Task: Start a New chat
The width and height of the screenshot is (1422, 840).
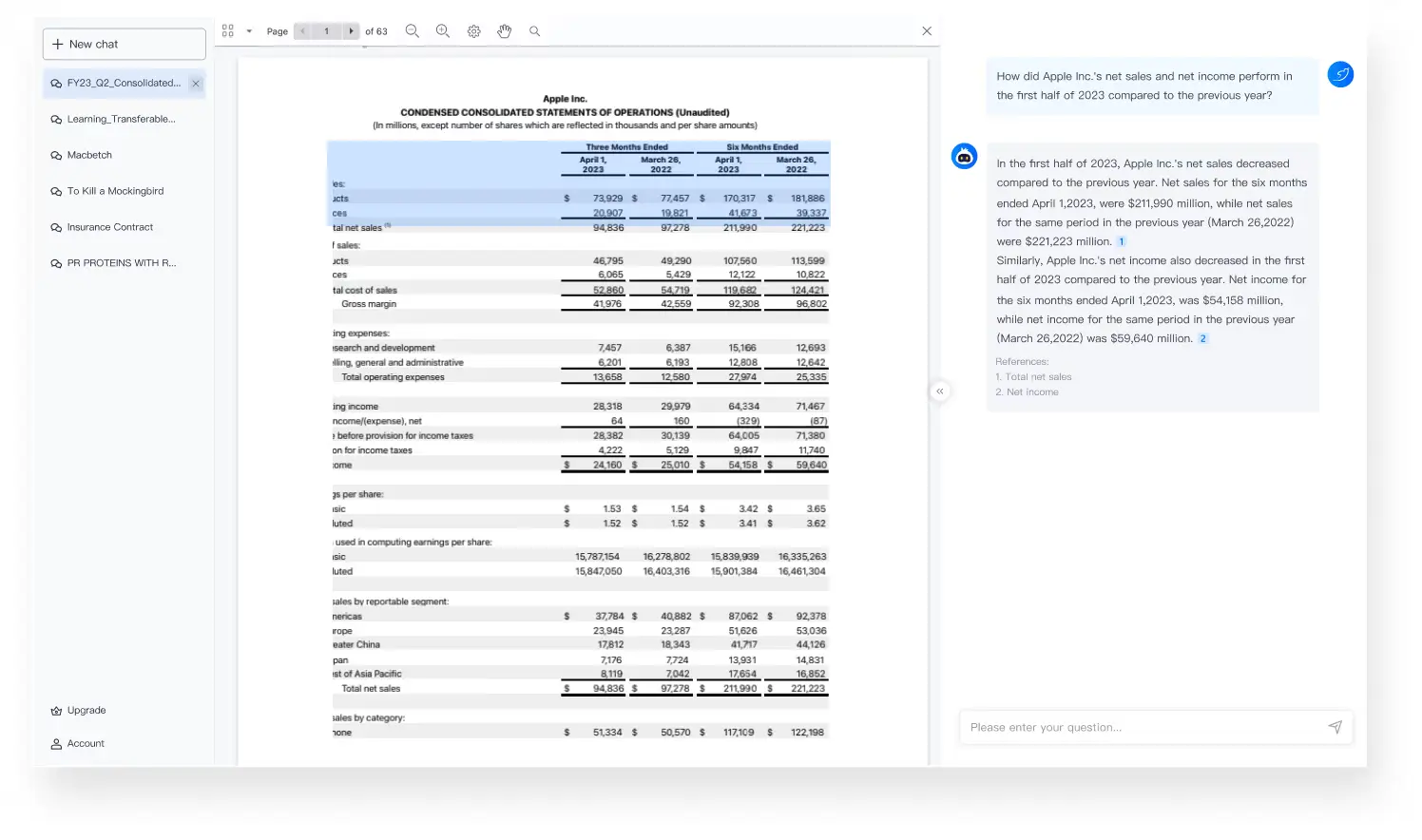Action: pyautogui.click(x=124, y=43)
